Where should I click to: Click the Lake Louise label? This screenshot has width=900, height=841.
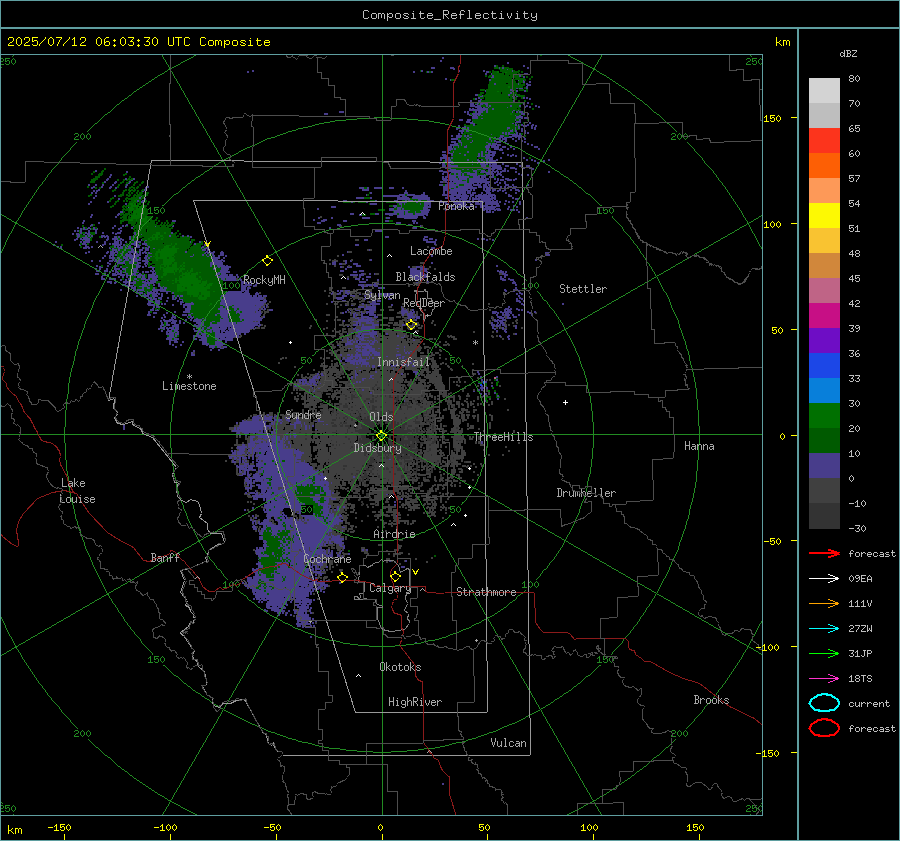click(77, 491)
